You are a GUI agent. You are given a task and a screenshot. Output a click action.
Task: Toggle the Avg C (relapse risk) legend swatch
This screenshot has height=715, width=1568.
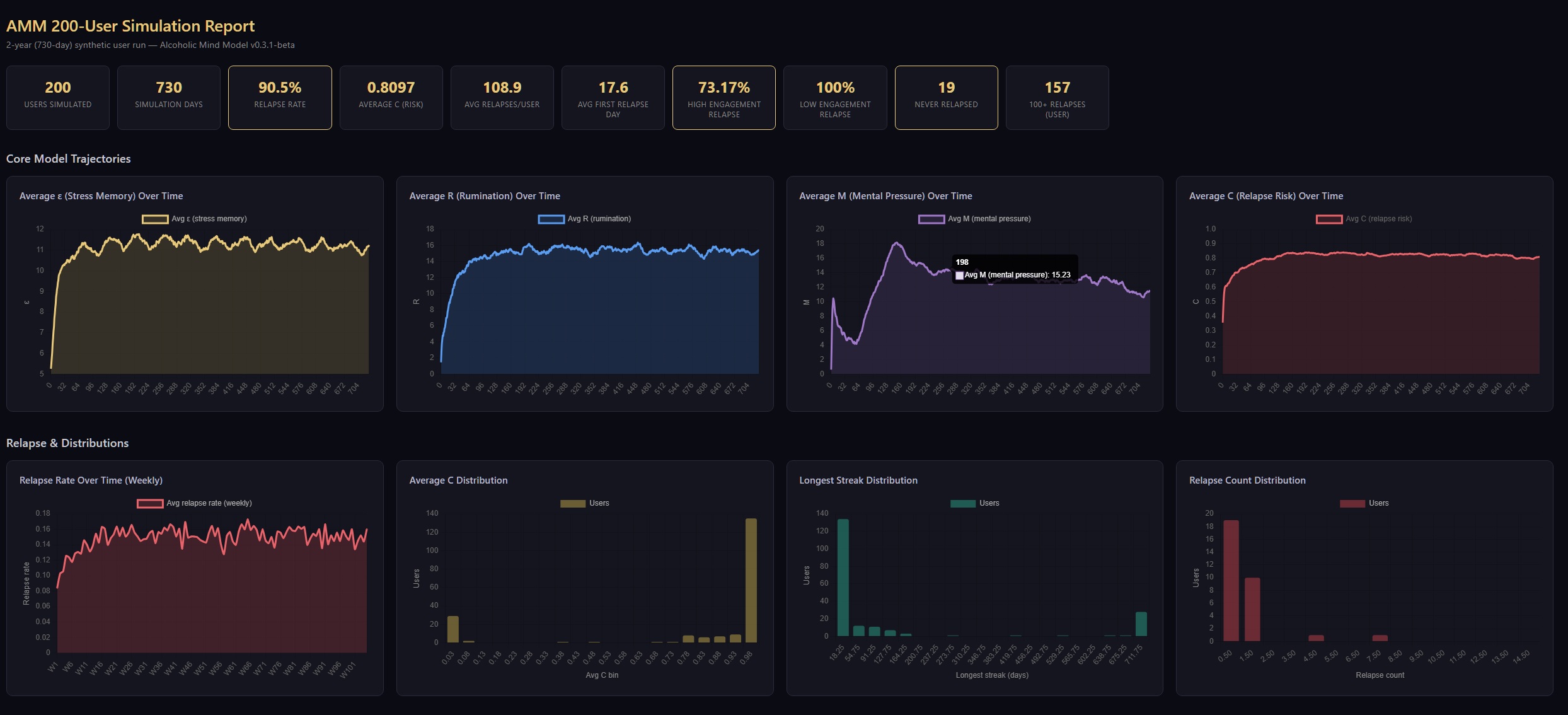click(1329, 219)
